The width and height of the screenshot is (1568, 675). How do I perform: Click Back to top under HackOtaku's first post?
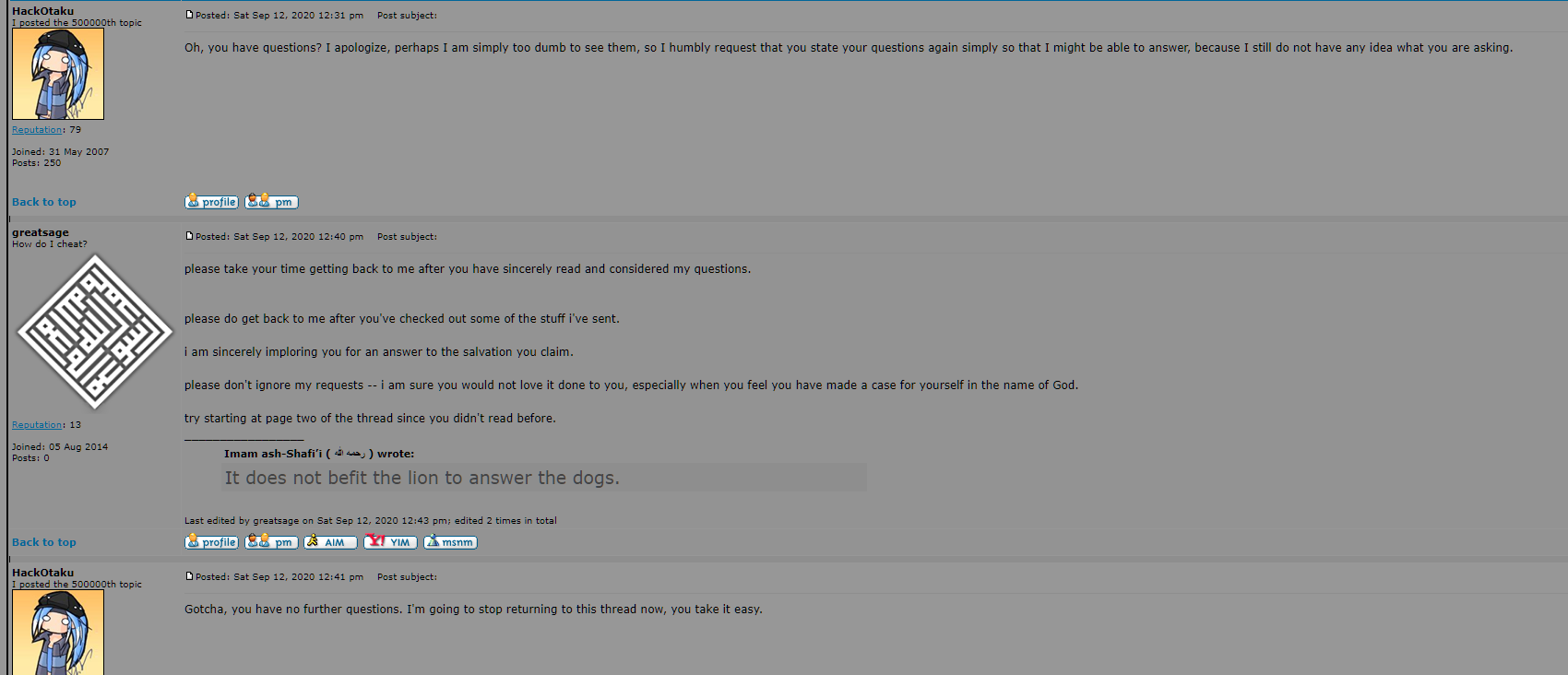[44, 202]
